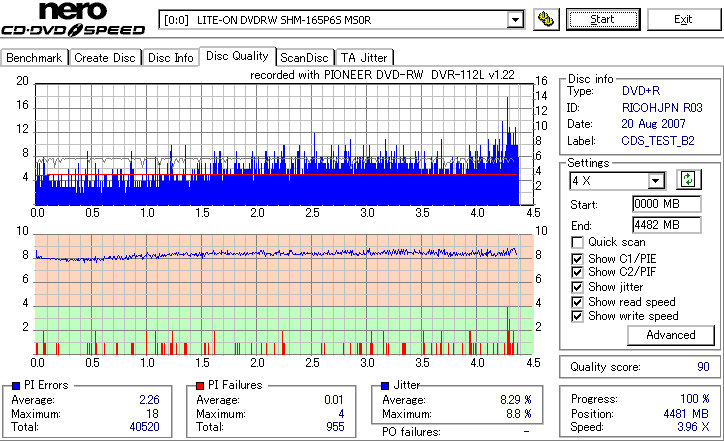The image size is (724, 441).
Task: Open the Advanced settings button
Action: [670, 335]
